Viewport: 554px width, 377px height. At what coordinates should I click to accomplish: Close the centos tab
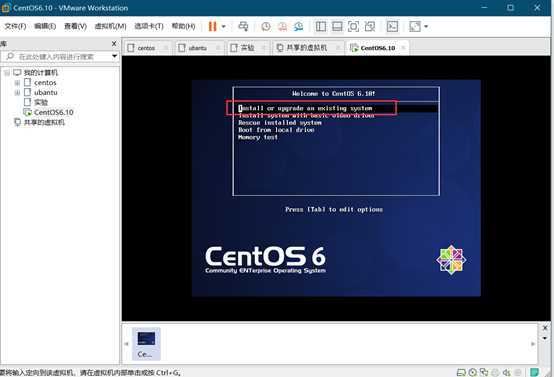[x=166, y=47]
